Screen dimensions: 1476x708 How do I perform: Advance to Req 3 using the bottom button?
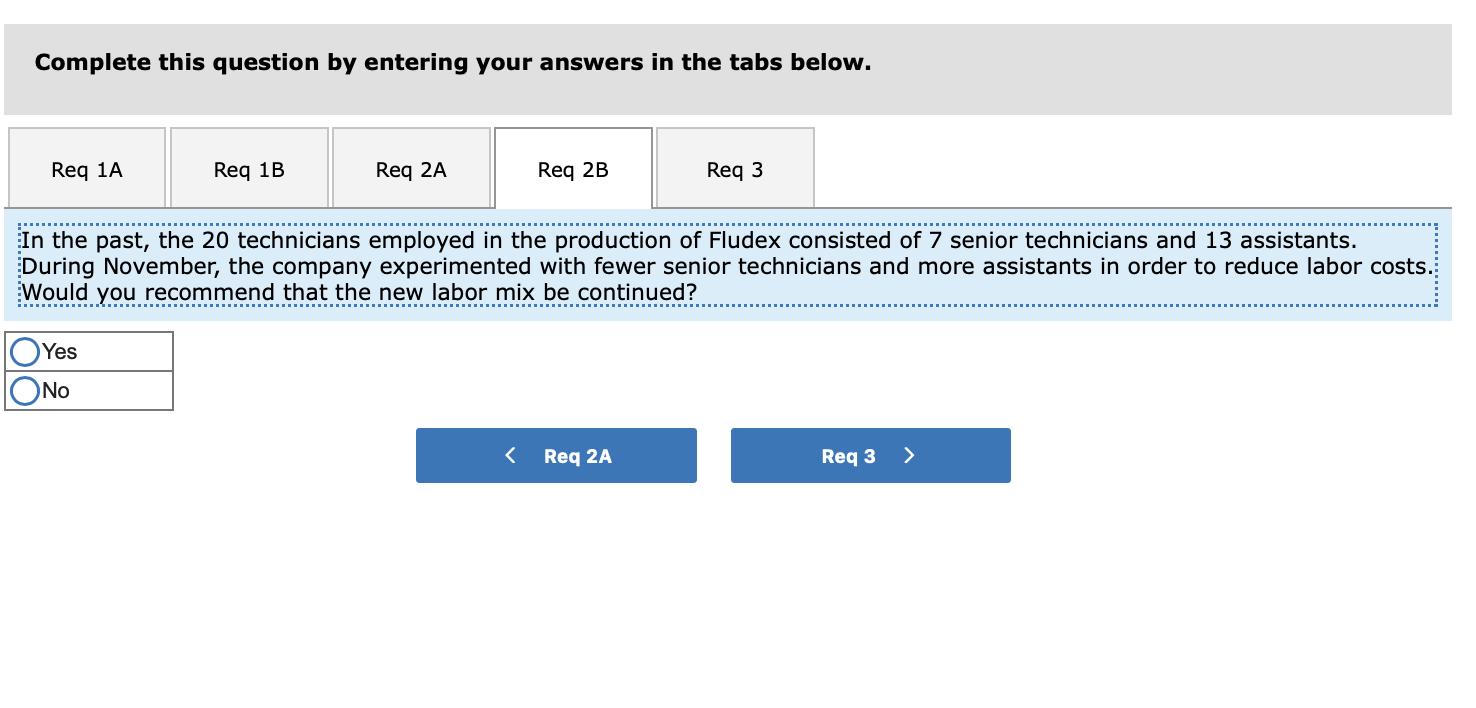[870, 455]
